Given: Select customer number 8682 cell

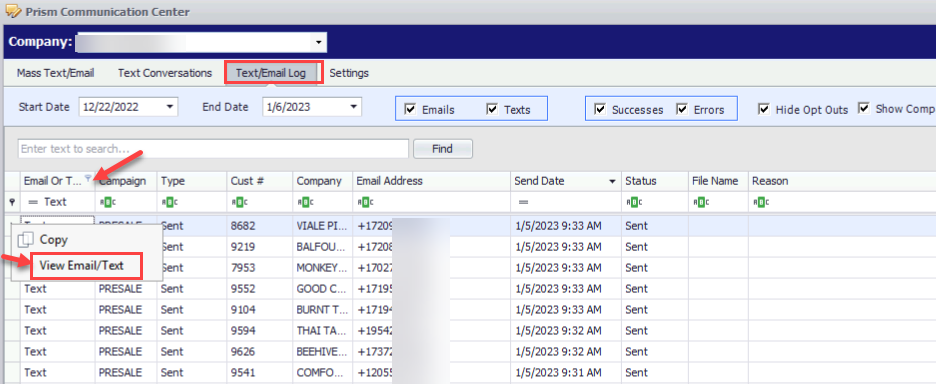Looking at the screenshot, I should point(260,226).
